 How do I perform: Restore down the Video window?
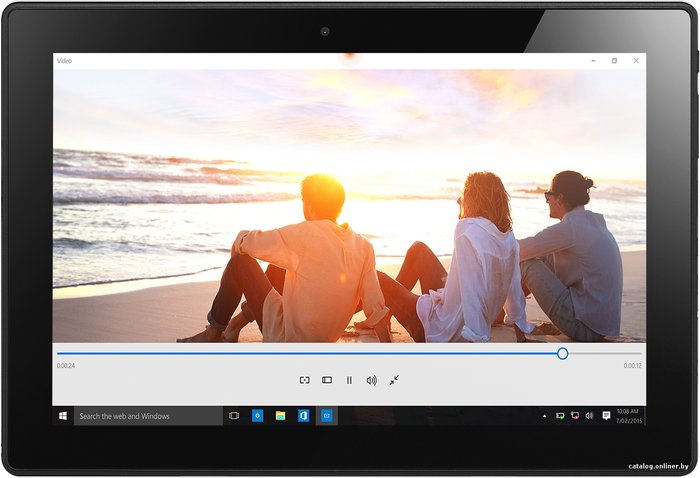point(615,61)
